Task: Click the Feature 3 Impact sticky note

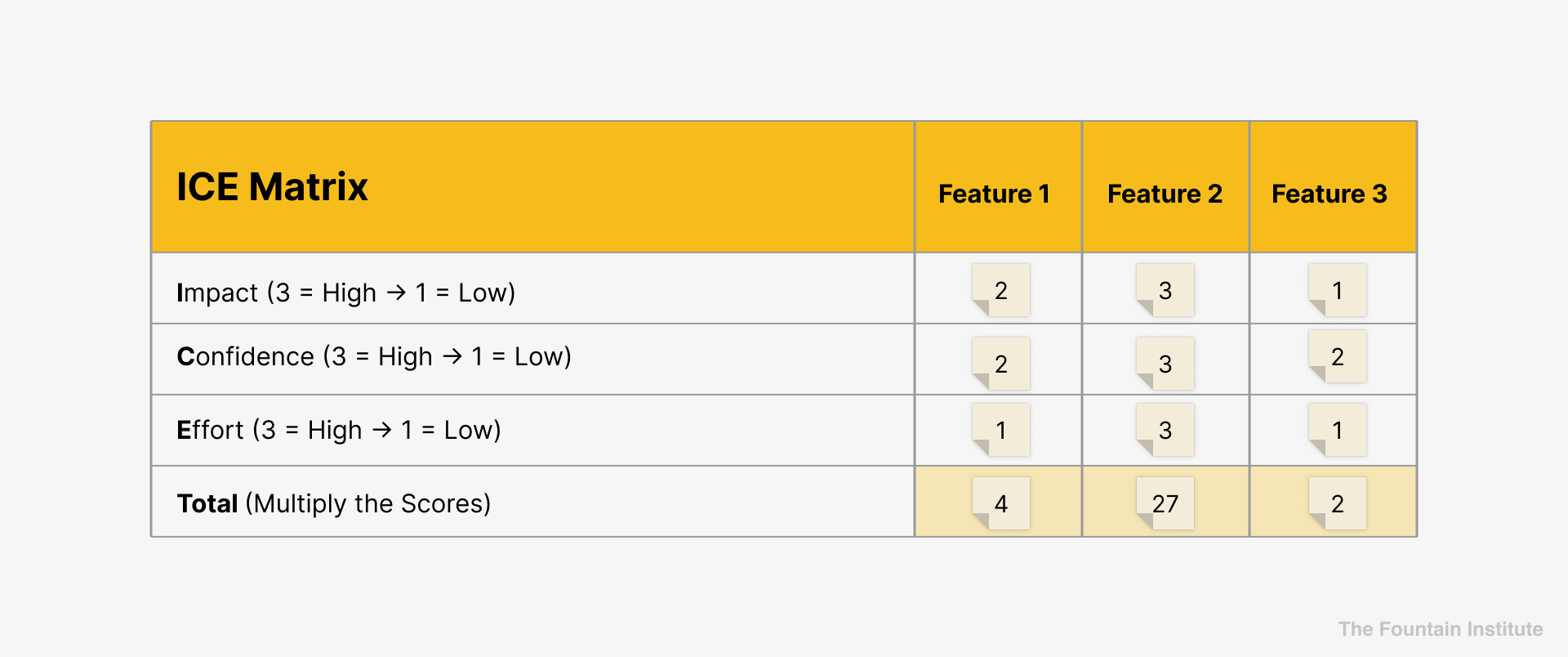Action: pyautogui.click(x=1338, y=290)
